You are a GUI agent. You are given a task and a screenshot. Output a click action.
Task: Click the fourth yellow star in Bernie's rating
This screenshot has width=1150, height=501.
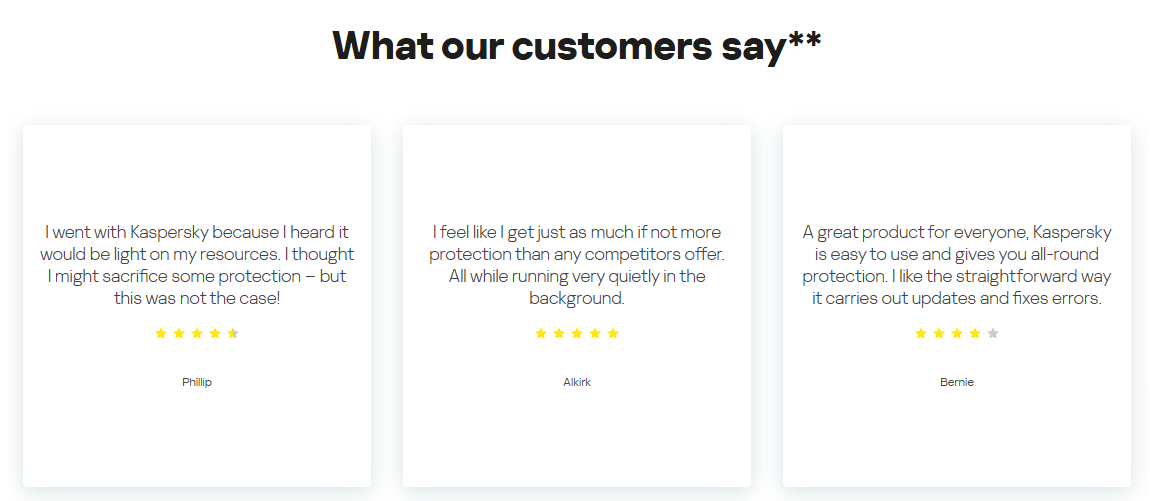(975, 334)
